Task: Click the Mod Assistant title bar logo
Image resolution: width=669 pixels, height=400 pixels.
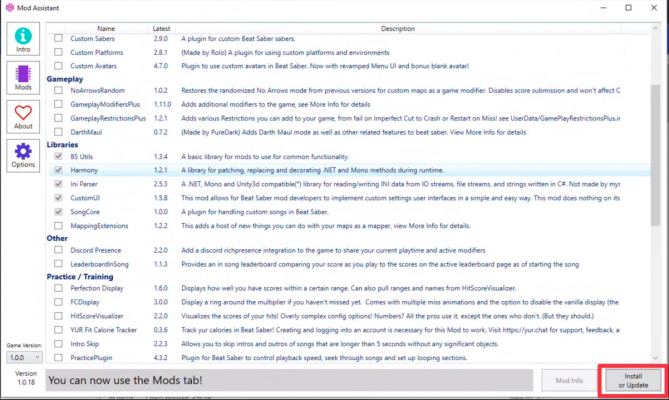Action: [10, 8]
